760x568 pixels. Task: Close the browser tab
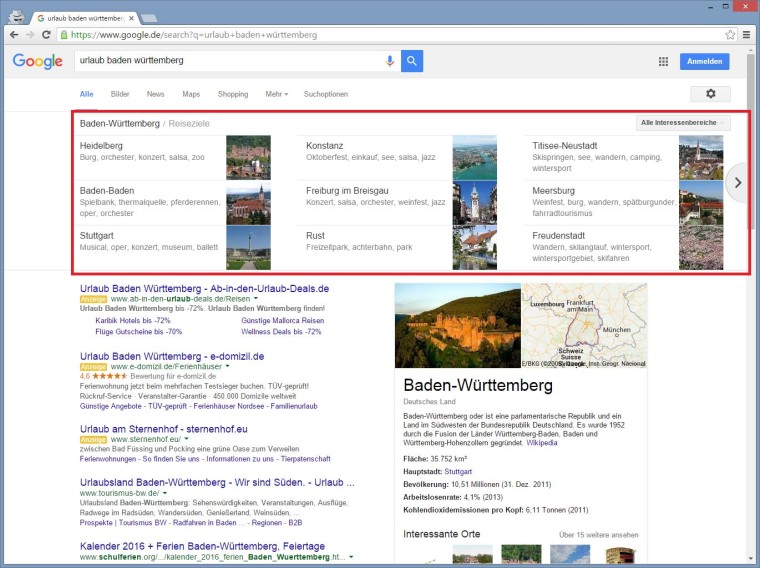(131, 18)
